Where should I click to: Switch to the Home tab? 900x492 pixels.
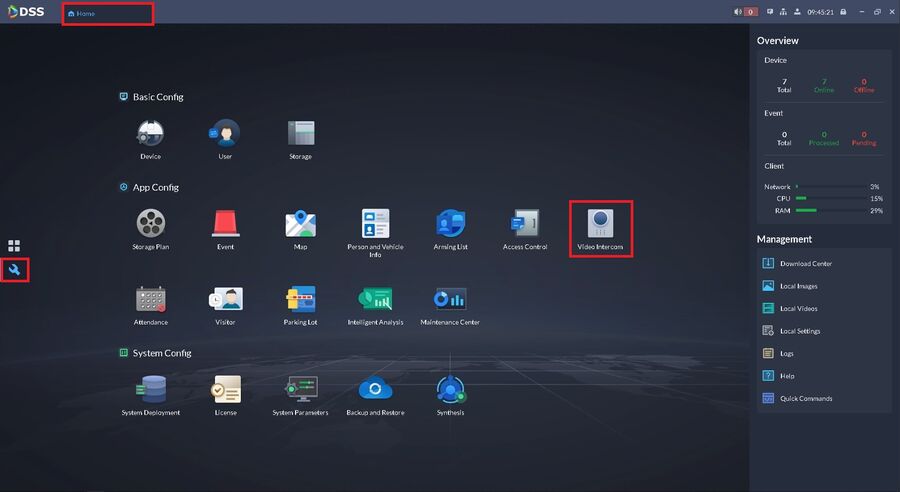pyautogui.click(x=82, y=13)
